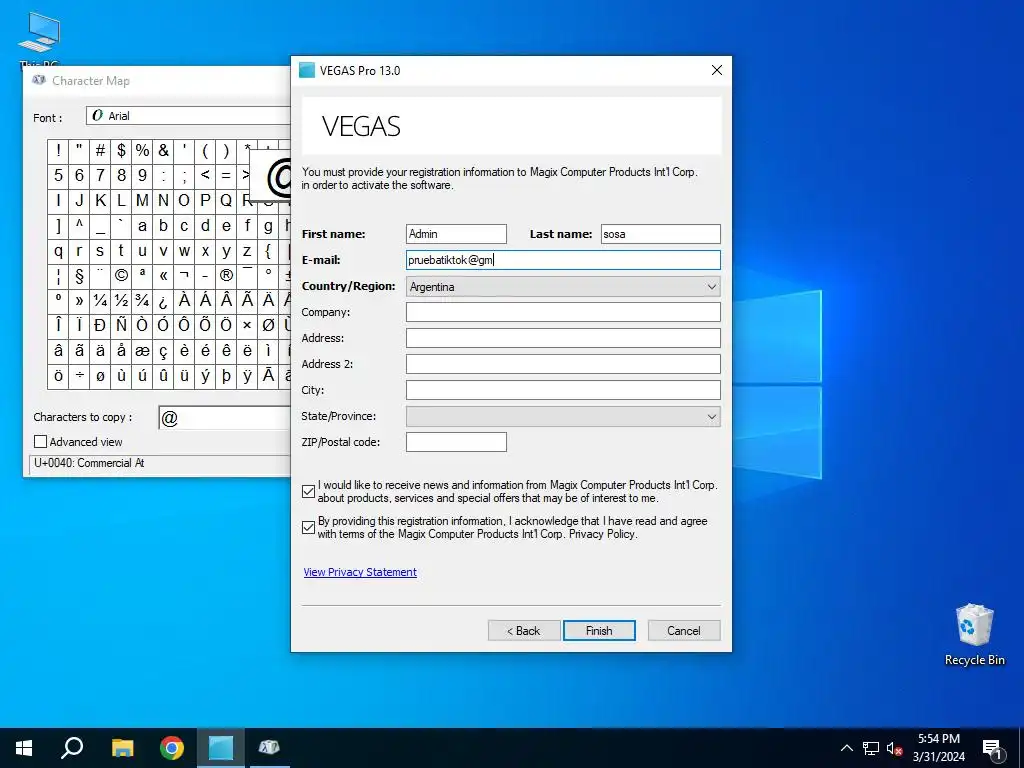Select the # character in Character Map

pos(100,151)
